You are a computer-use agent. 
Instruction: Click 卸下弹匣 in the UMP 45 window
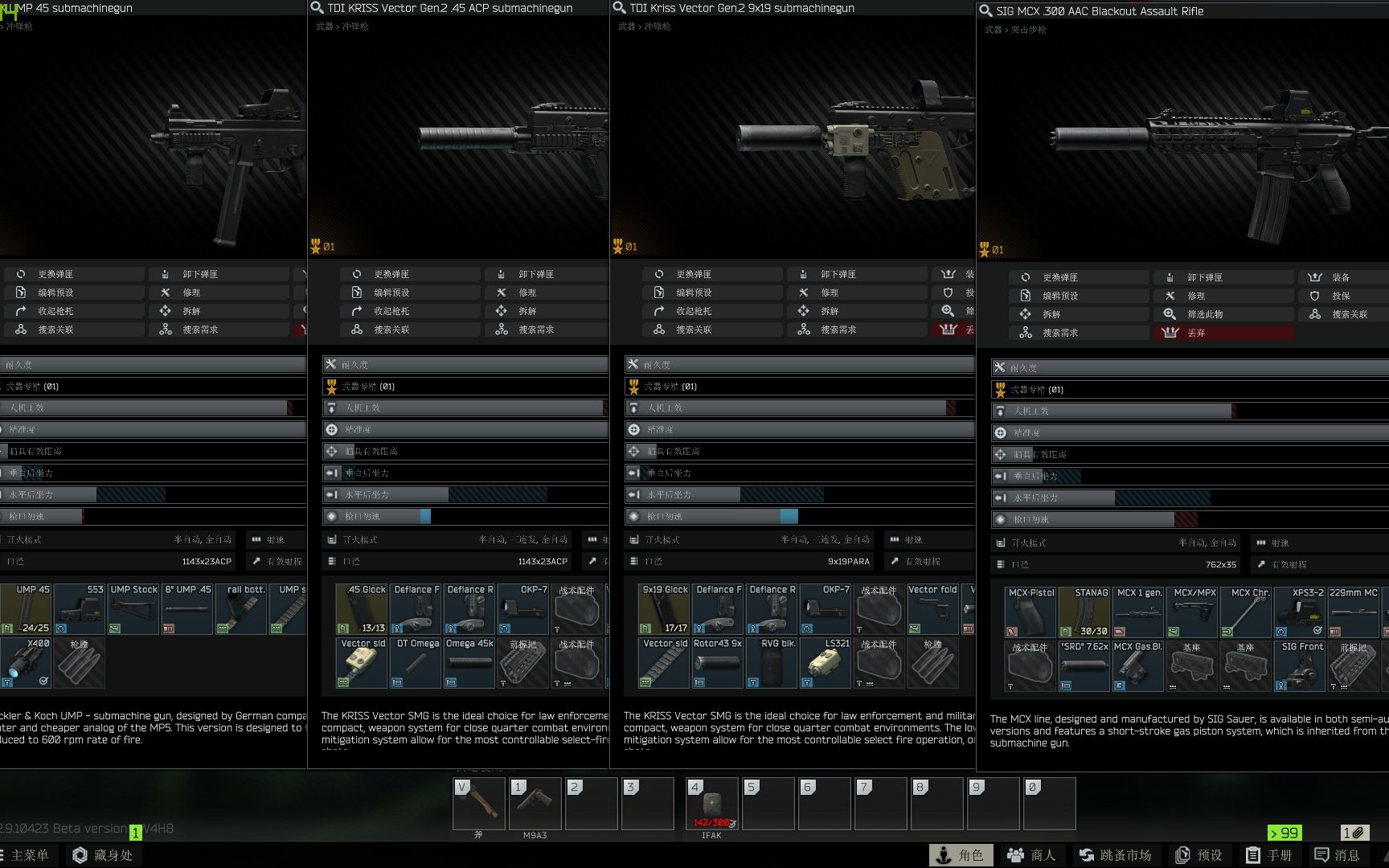pyautogui.click(x=219, y=274)
